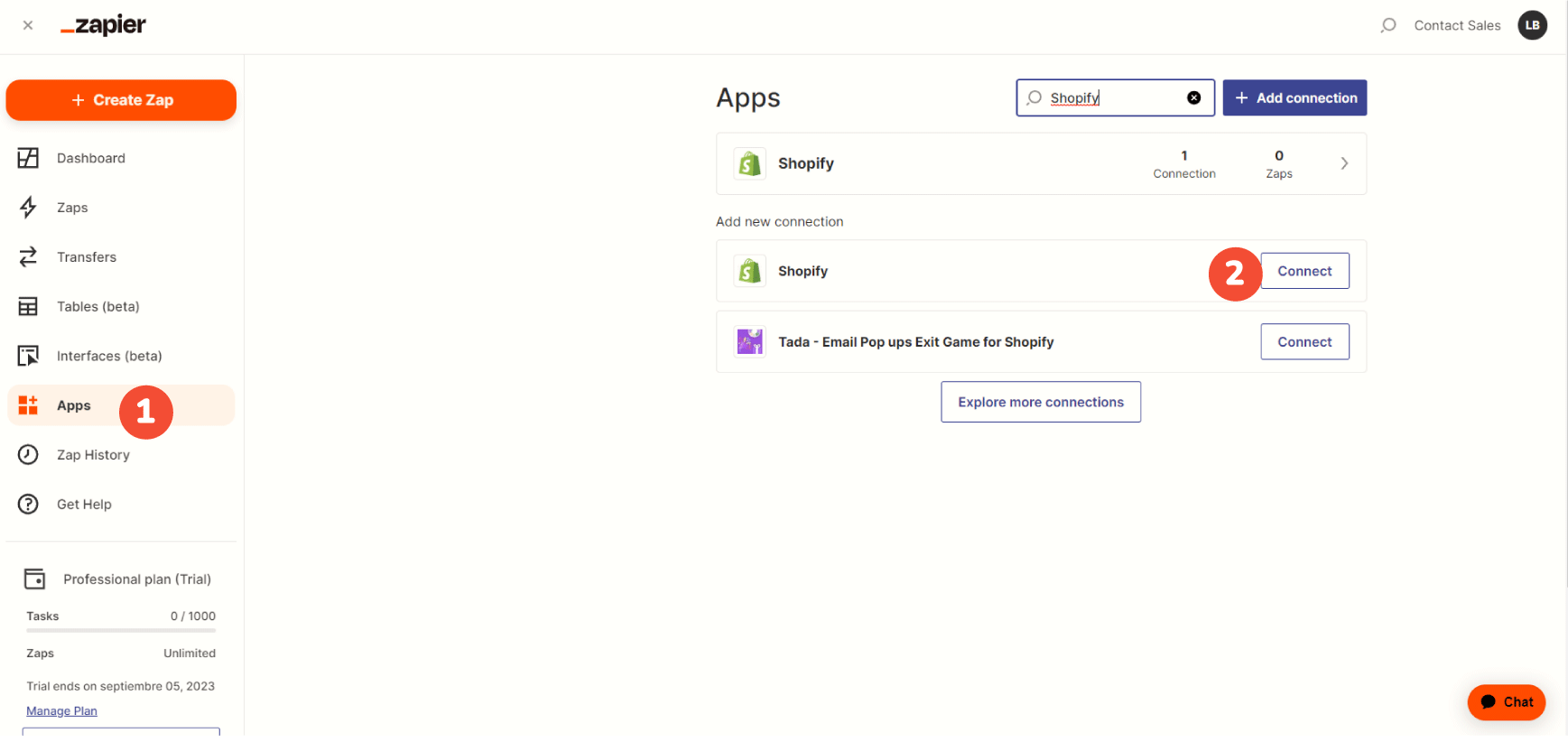
Task: Click the Tada app purple icon
Action: pyautogui.click(x=749, y=341)
